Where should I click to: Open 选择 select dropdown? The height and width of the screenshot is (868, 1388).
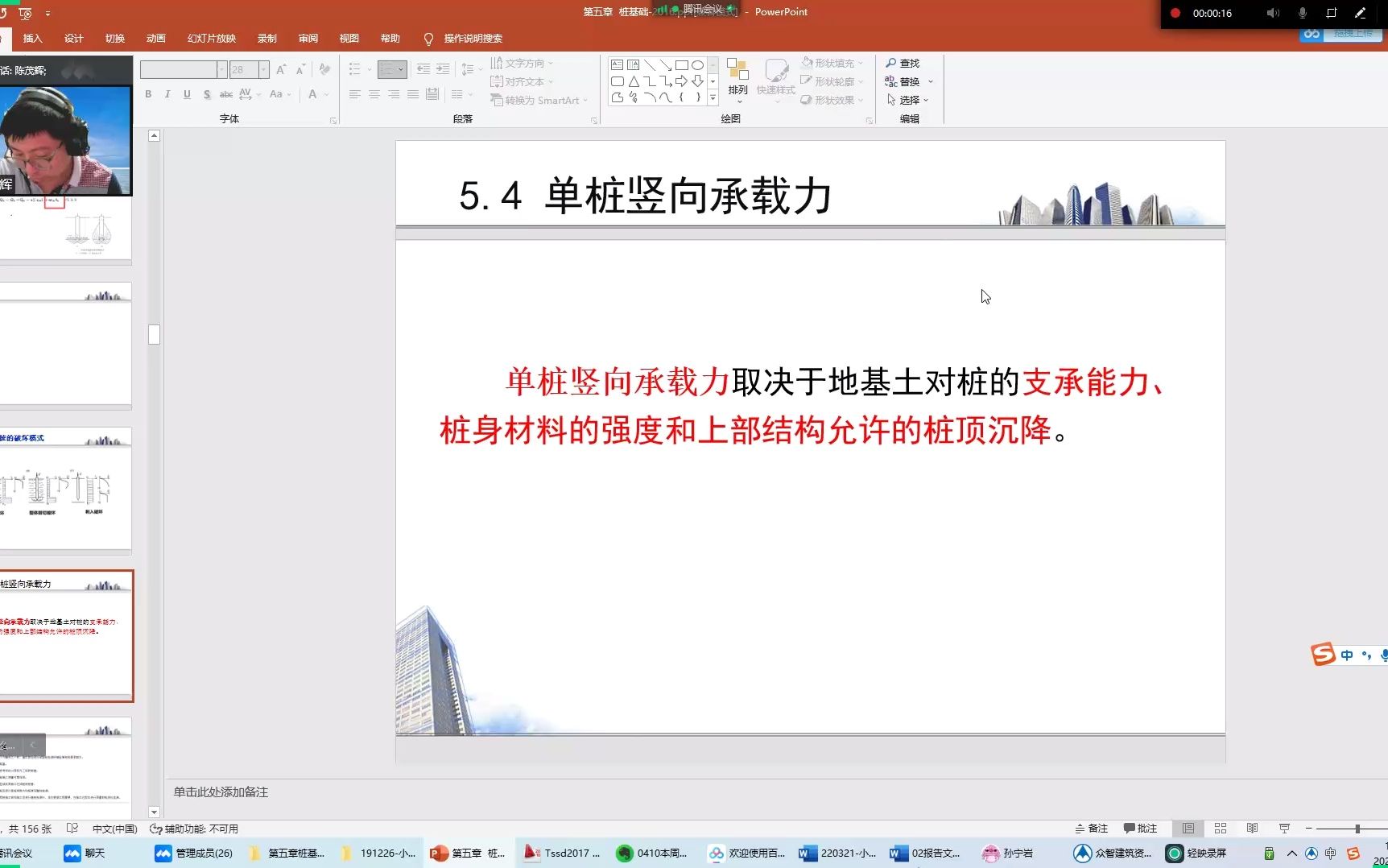point(907,100)
